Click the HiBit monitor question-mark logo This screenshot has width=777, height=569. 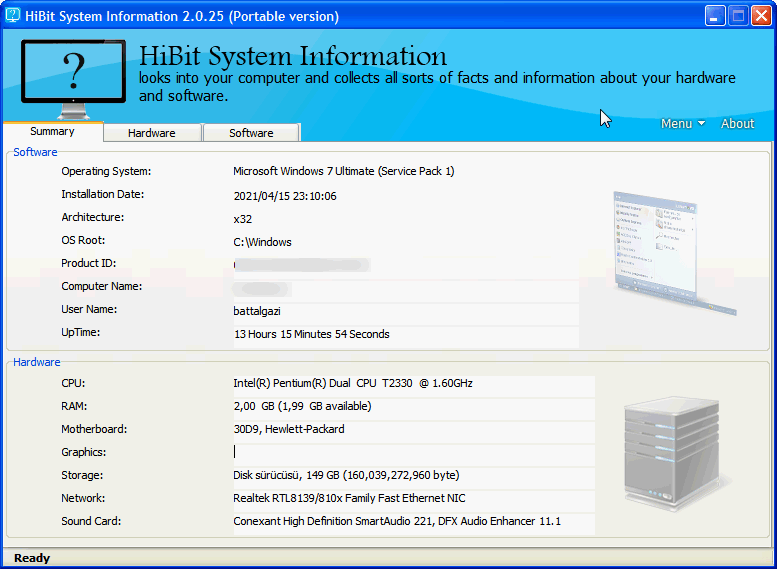pyautogui.click(x=73, y=79)
